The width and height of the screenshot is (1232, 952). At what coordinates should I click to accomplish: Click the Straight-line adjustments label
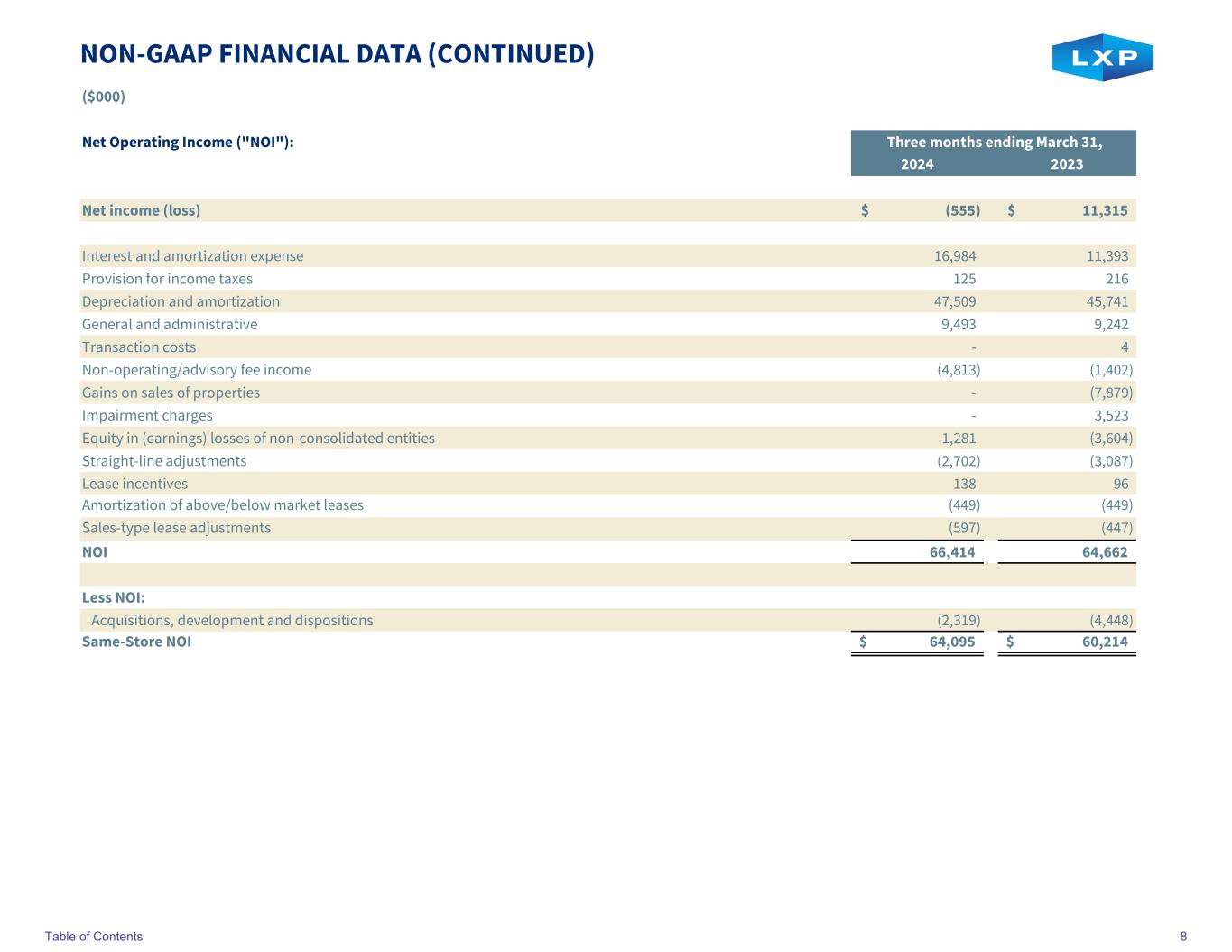point(163,461)
